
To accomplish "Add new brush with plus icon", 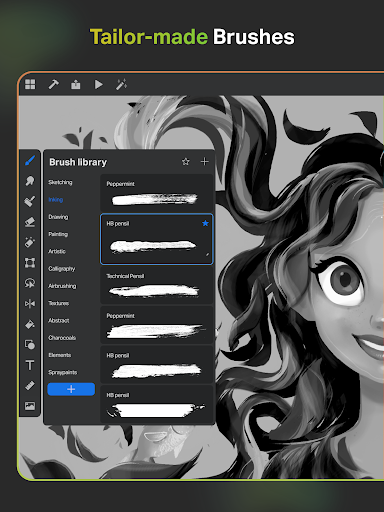I will tap(205, 162).
